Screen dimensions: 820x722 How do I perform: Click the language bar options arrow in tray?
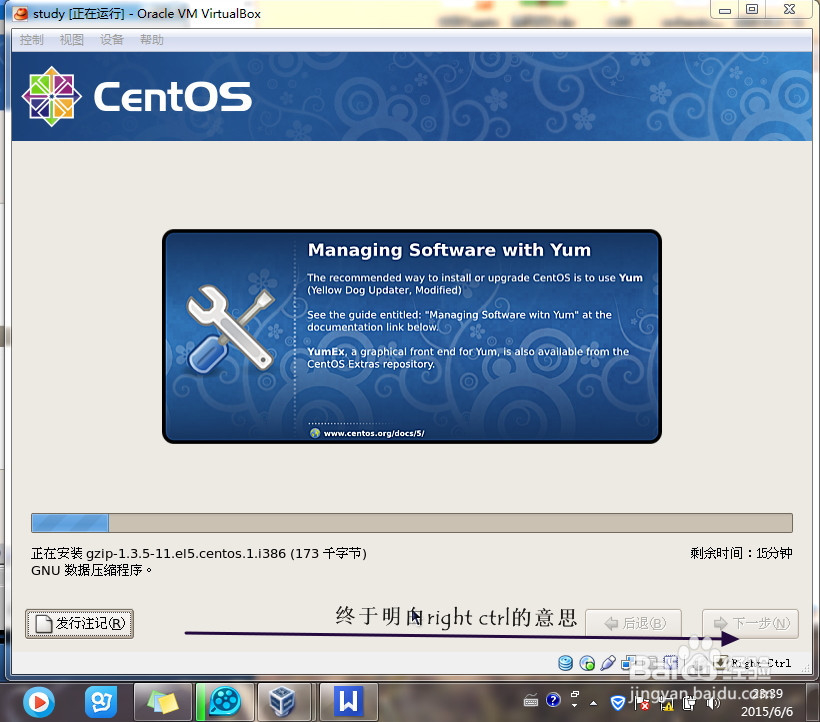coord(575,705)
